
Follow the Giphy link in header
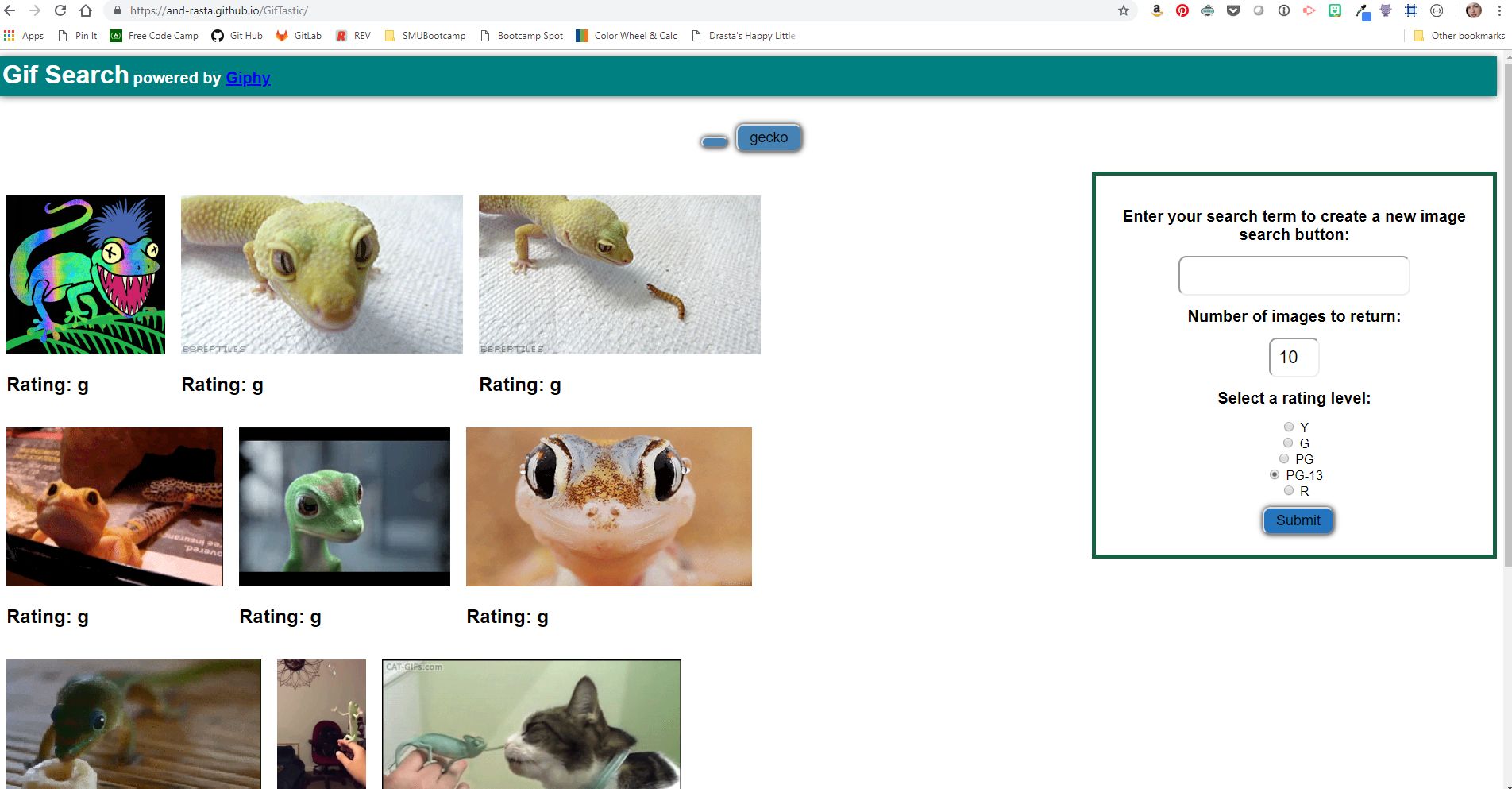click(248, 78)
